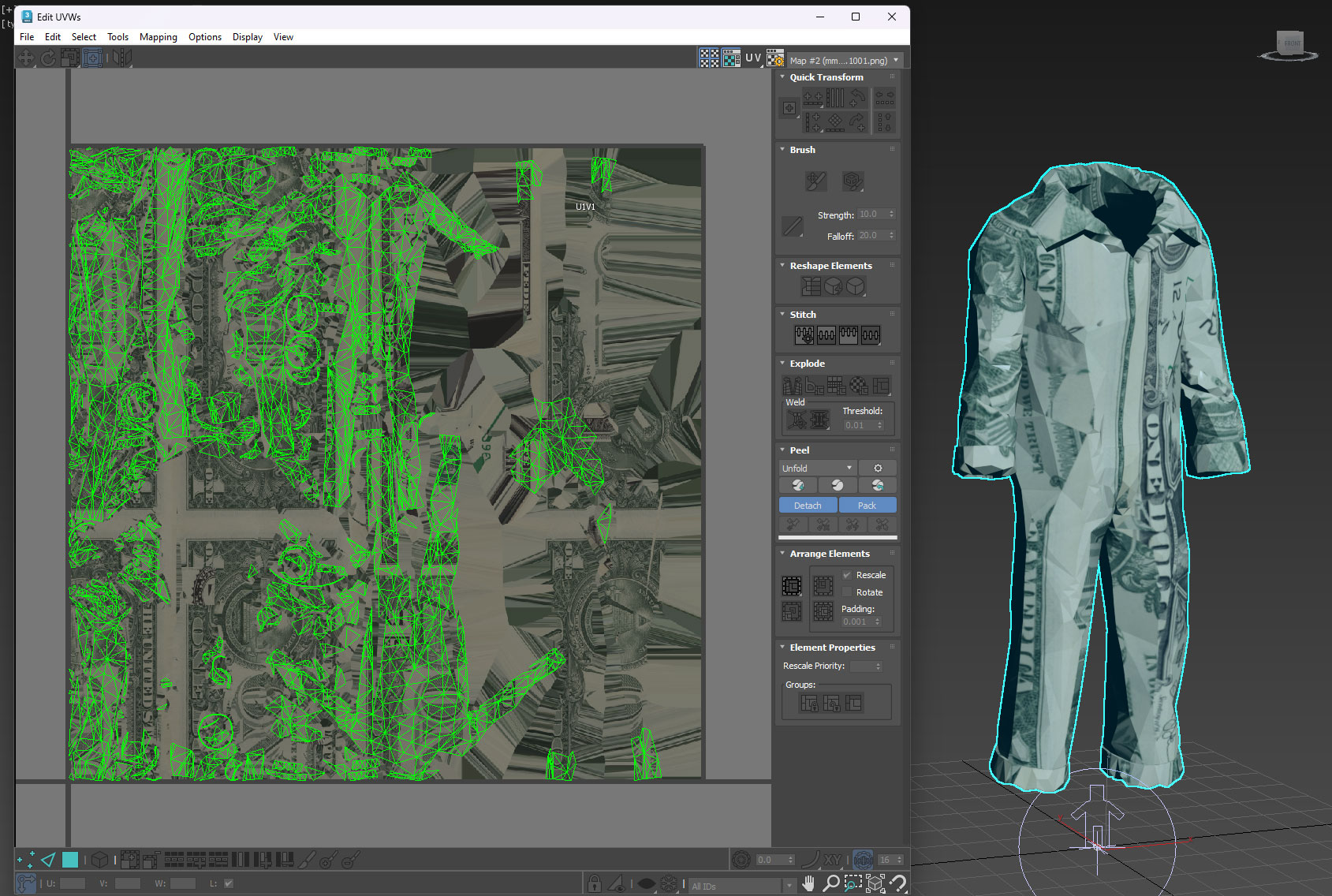Screen dimensions: 1332x896
Task: Click the Zoom Extents cube icon
Action: 875,883
